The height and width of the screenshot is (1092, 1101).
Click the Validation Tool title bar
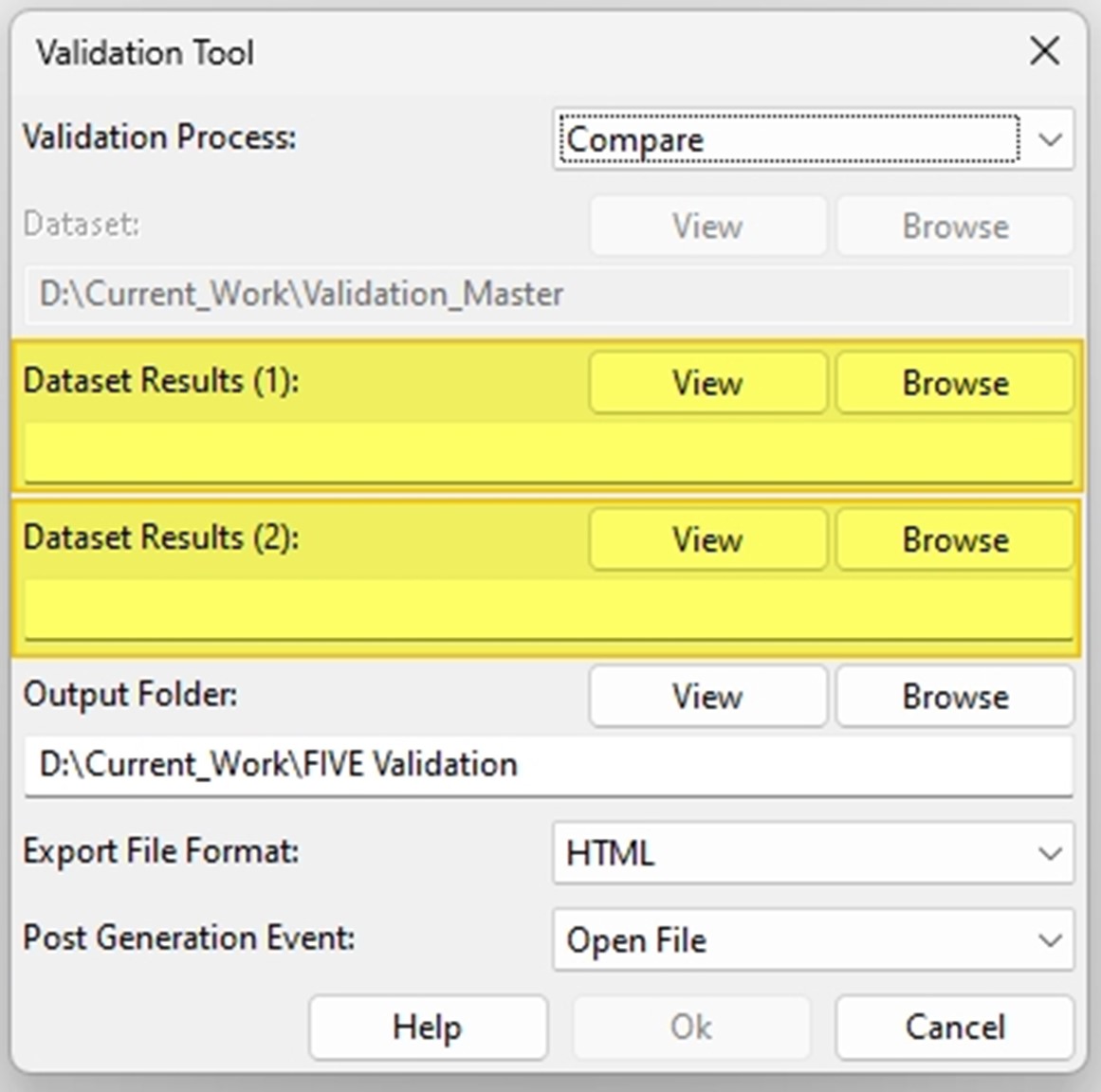(379, 52)
